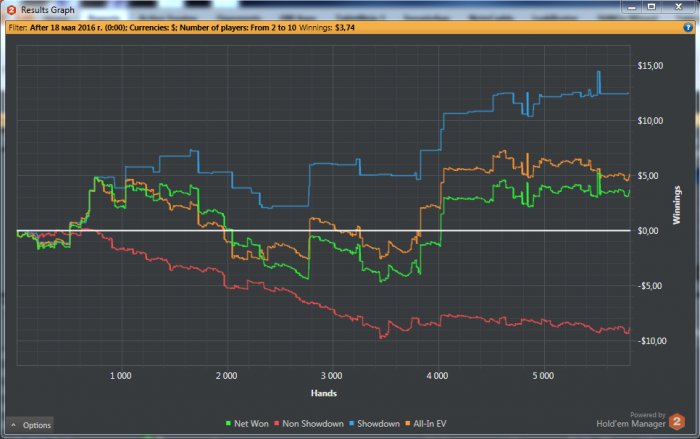Click the 4 000 hands axis label
This screenshot has width=700, height=439.
[x=437, y=376]
